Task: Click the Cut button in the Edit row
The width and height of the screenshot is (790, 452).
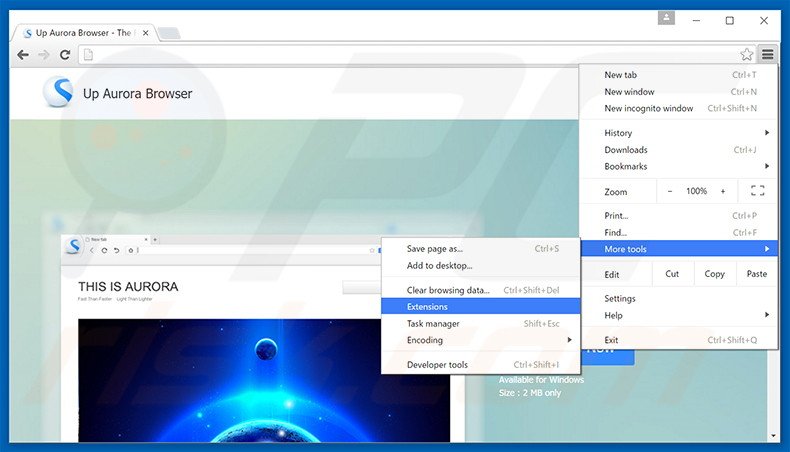Action: pyautogui.click(x=672, y=274)
